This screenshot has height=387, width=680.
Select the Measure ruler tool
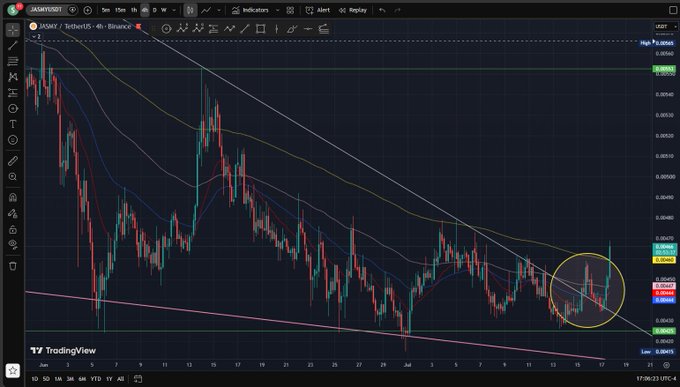pos(13,161)
